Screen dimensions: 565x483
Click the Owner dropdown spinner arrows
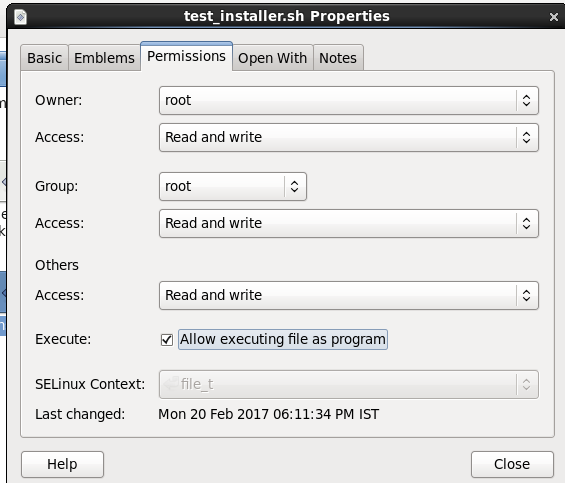526,101
